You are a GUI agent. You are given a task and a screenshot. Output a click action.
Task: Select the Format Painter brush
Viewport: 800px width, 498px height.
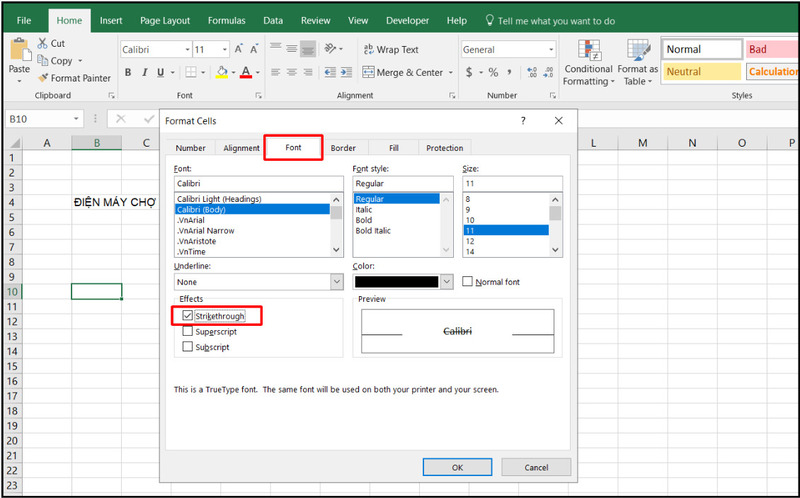[x=43, y=78]
